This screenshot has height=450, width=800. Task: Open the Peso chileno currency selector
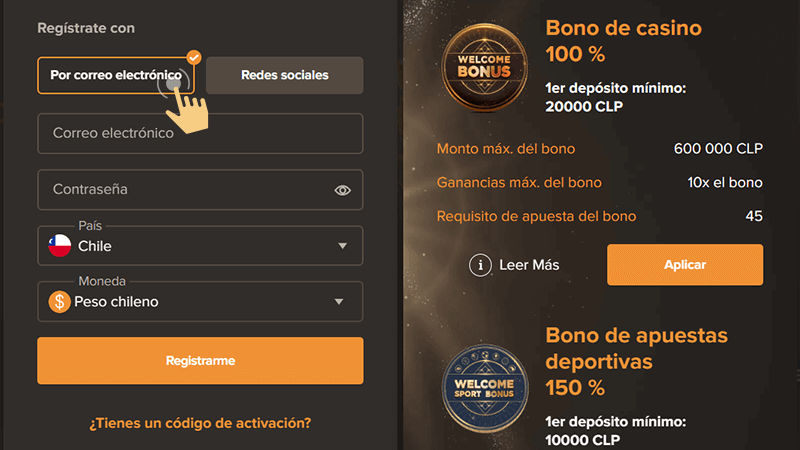pyautogui.click(x=200, y=302)
